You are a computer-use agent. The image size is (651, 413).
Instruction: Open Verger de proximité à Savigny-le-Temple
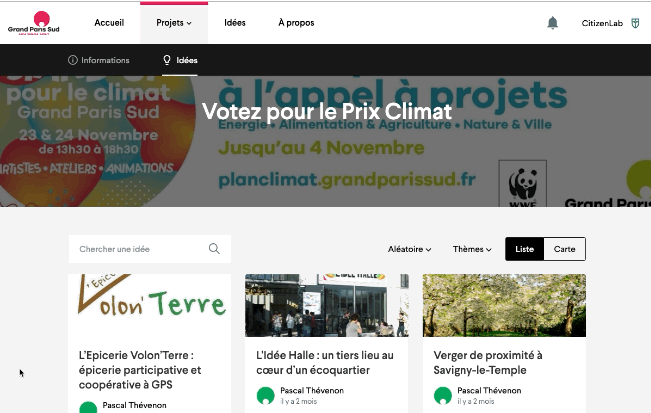coord(488,362)
